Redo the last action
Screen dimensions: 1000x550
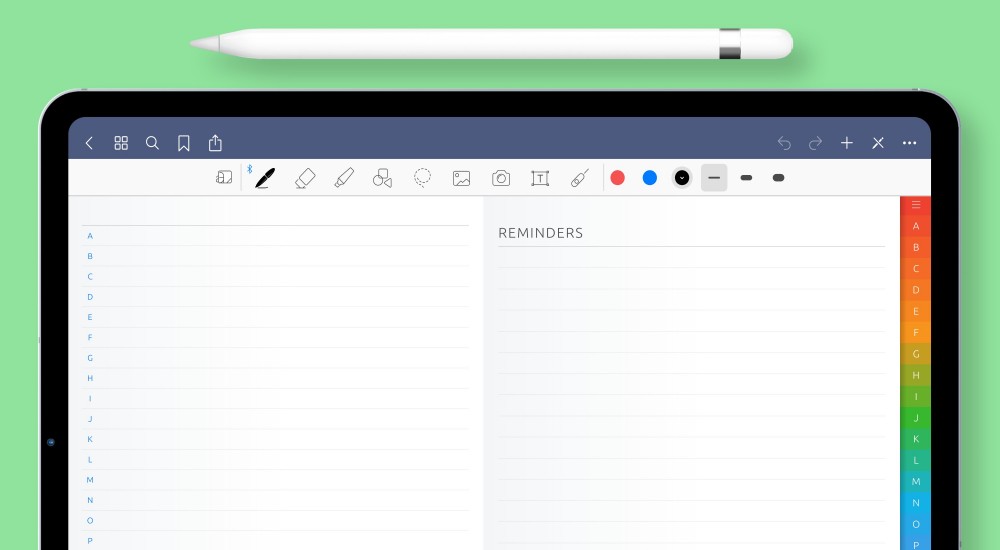815,144
